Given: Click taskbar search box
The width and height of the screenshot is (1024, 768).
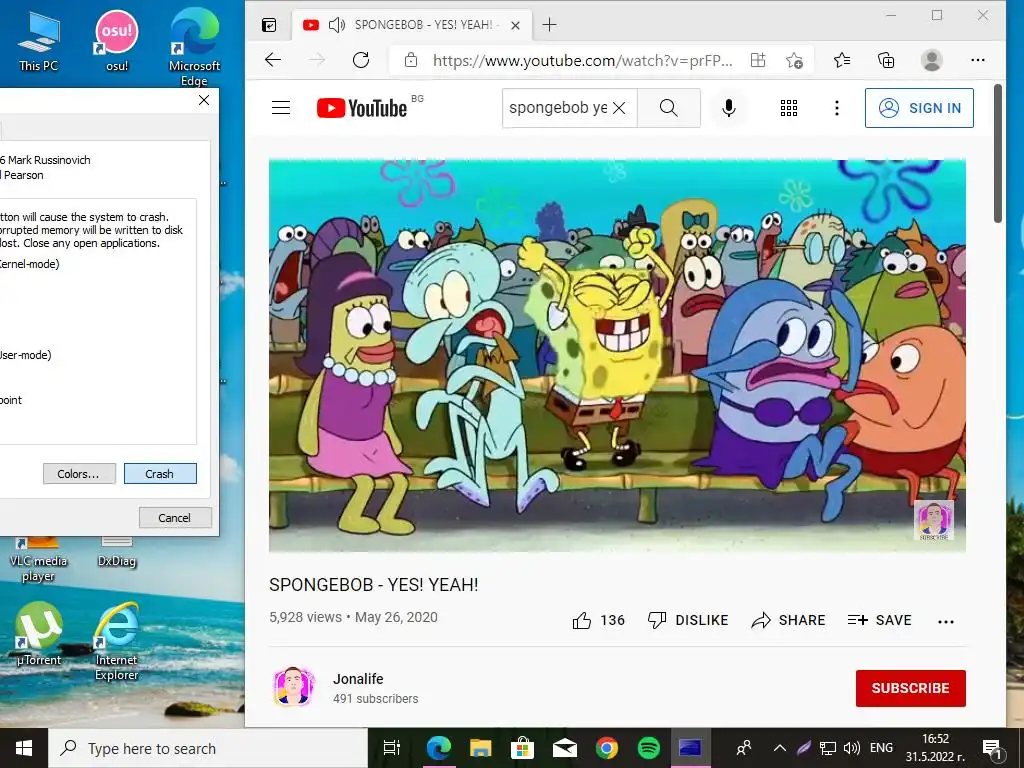Looking at the screenshot, I should point(208,748).
